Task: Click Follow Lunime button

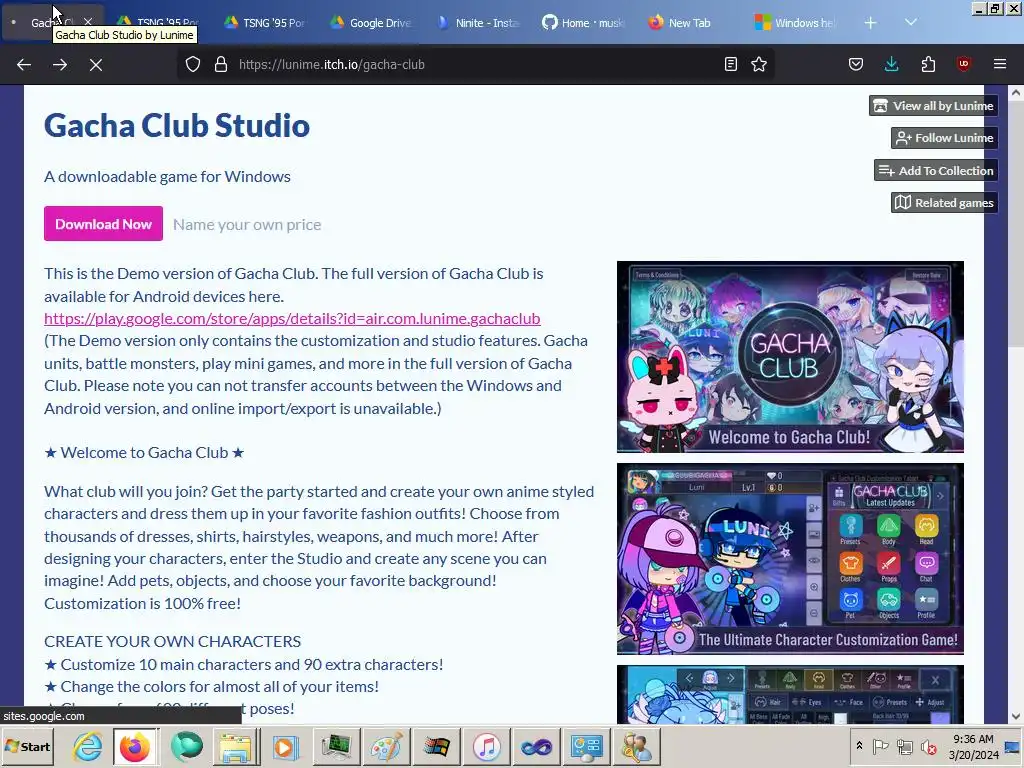Action: tap(945, 138)
